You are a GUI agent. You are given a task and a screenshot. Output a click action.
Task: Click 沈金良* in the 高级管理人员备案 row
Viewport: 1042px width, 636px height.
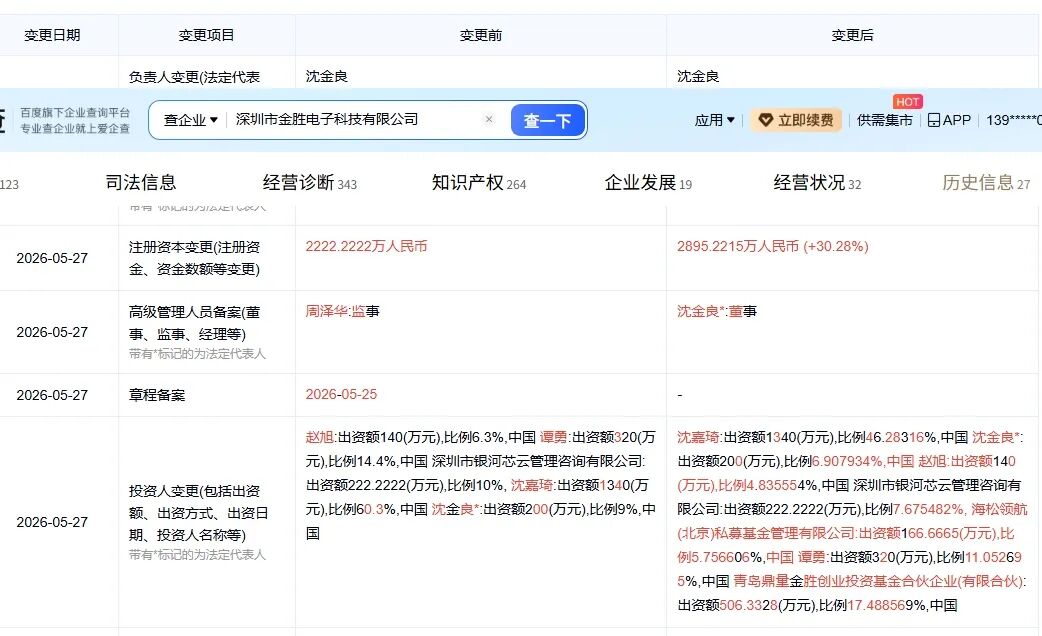point(700,311)
